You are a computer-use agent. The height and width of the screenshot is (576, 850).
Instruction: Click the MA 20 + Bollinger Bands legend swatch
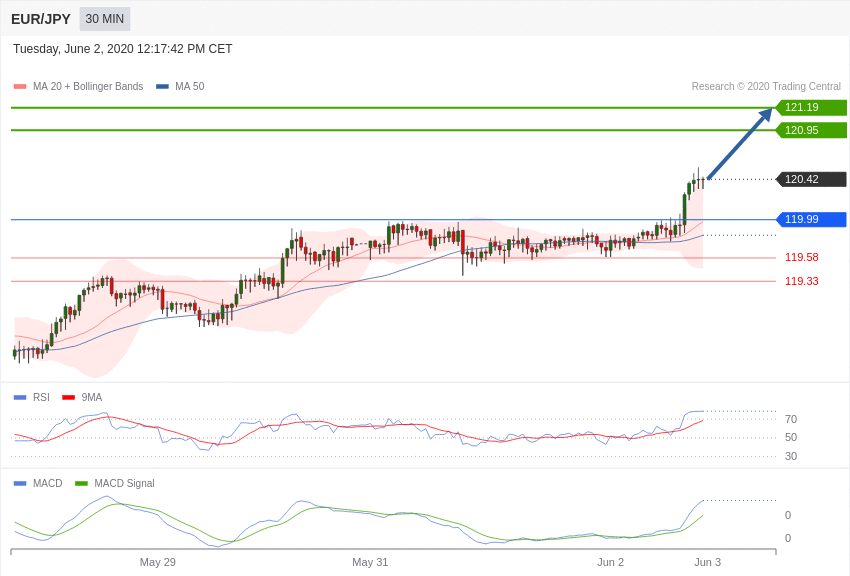click(x=20, y=86)
